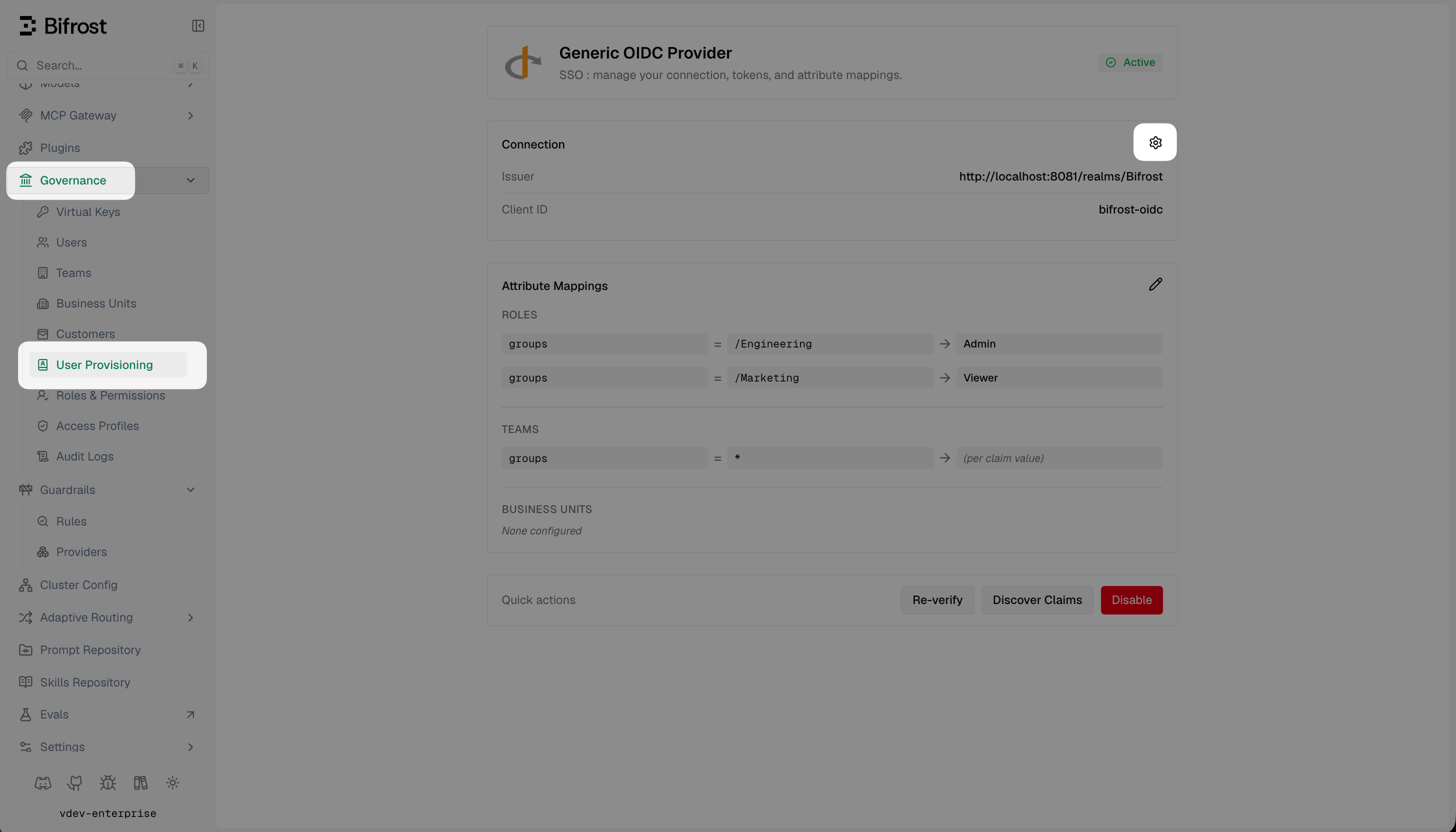Viewport: 1456px width, 832px height.
Task: Click the Issuer URL http://localhost:8081/realms/Bifrost
Action: pyautogui.click(x=1060, y=176)
